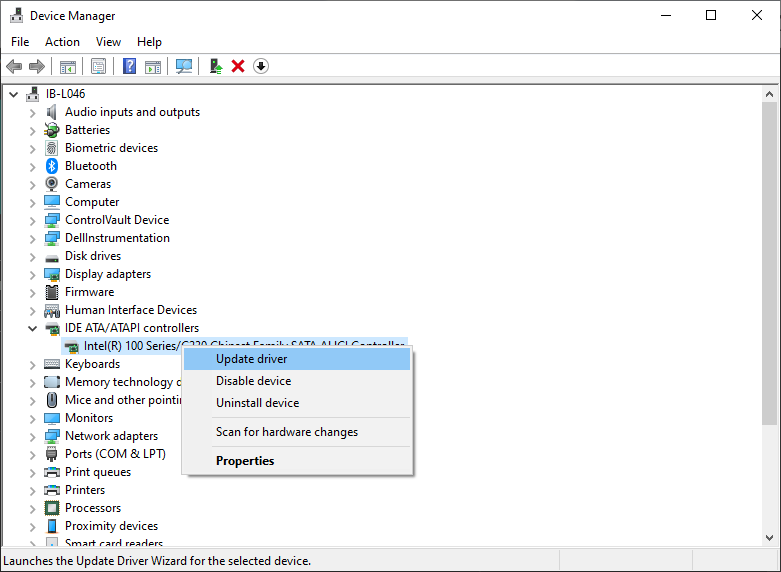Click the Batteries category icon
Image resolution: width=781 pixels, height=572 pixels.
pyautogui.click(x=52, y=130)
